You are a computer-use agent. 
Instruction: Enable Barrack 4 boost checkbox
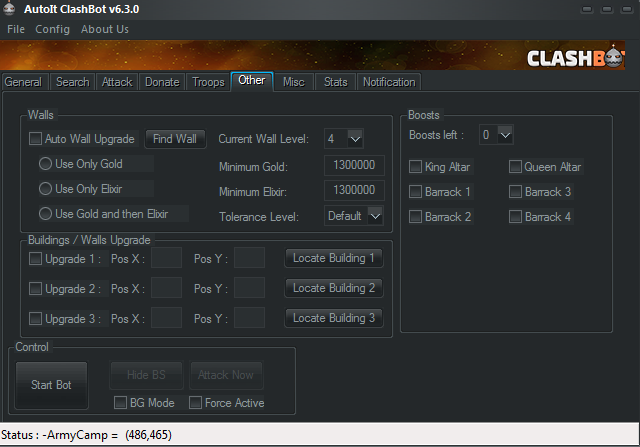pos(515,216)
